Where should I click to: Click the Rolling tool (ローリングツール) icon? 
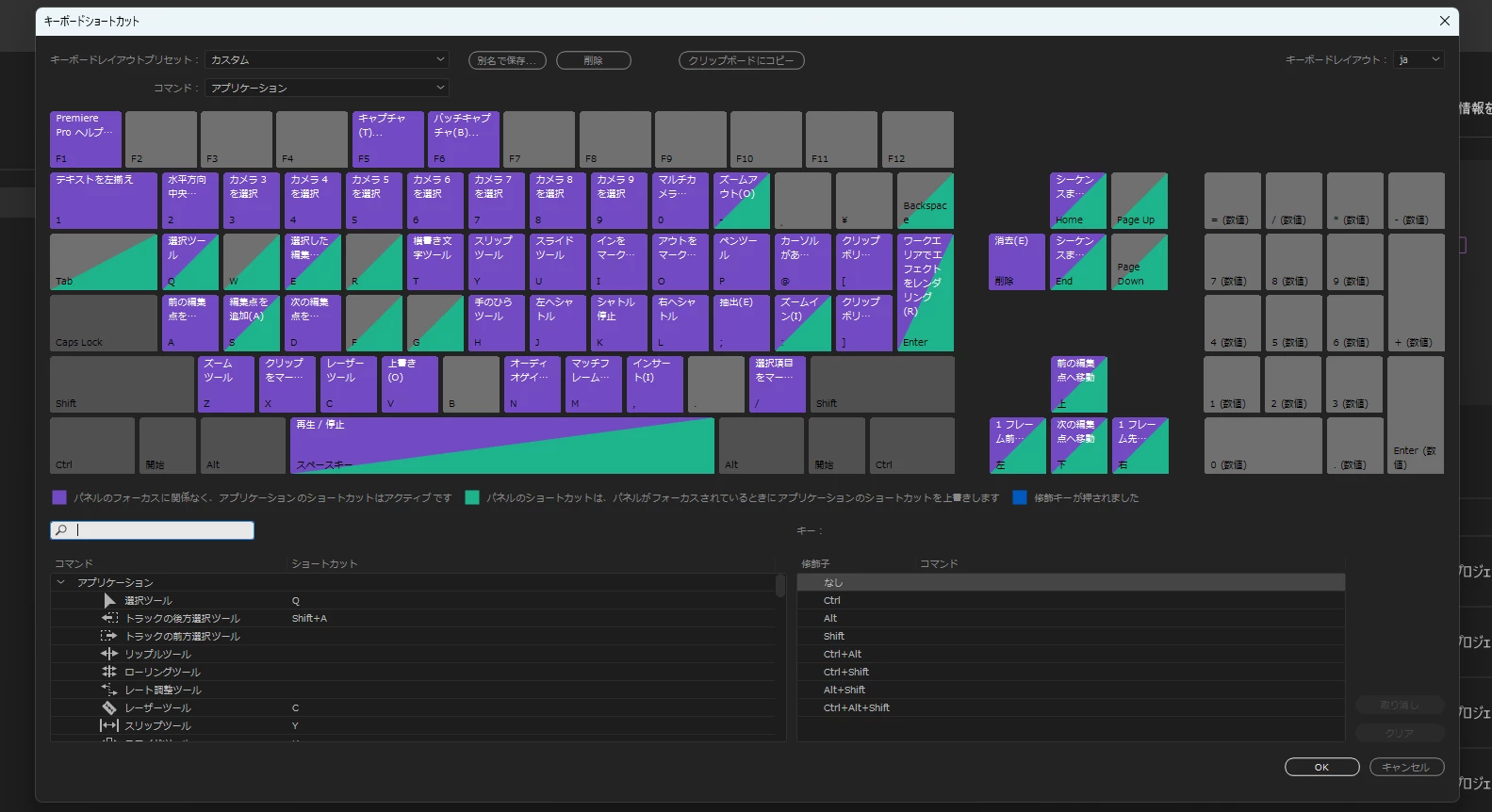[109, 672]
